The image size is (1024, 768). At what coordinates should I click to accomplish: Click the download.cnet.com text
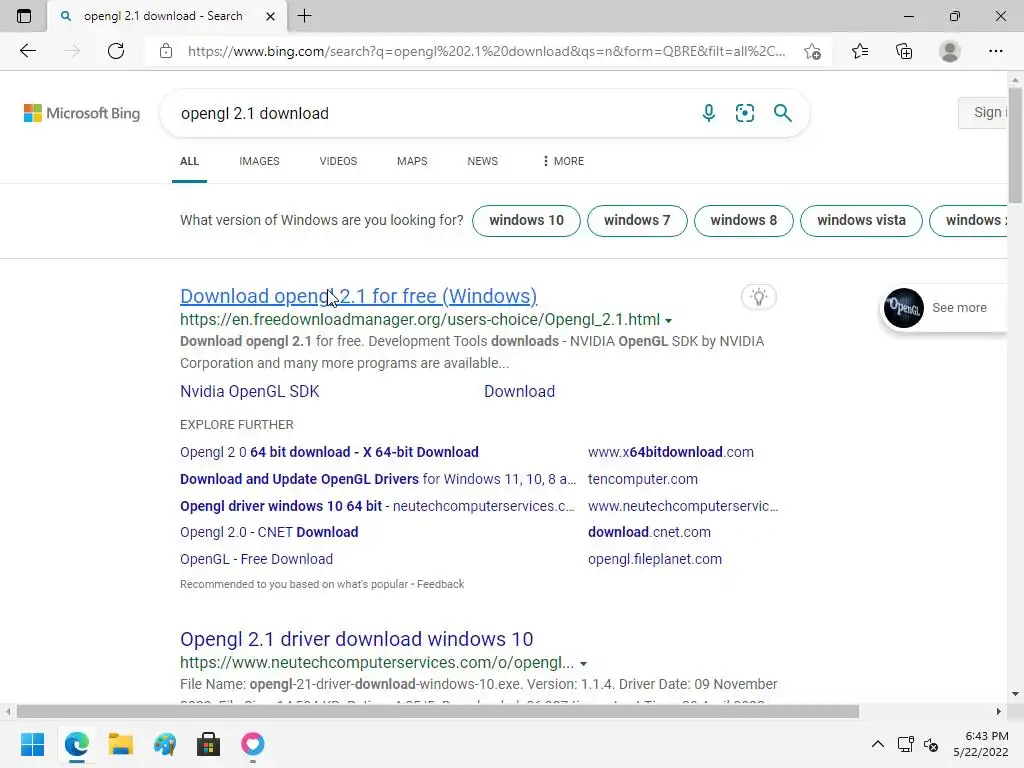(x=649, y=532)
